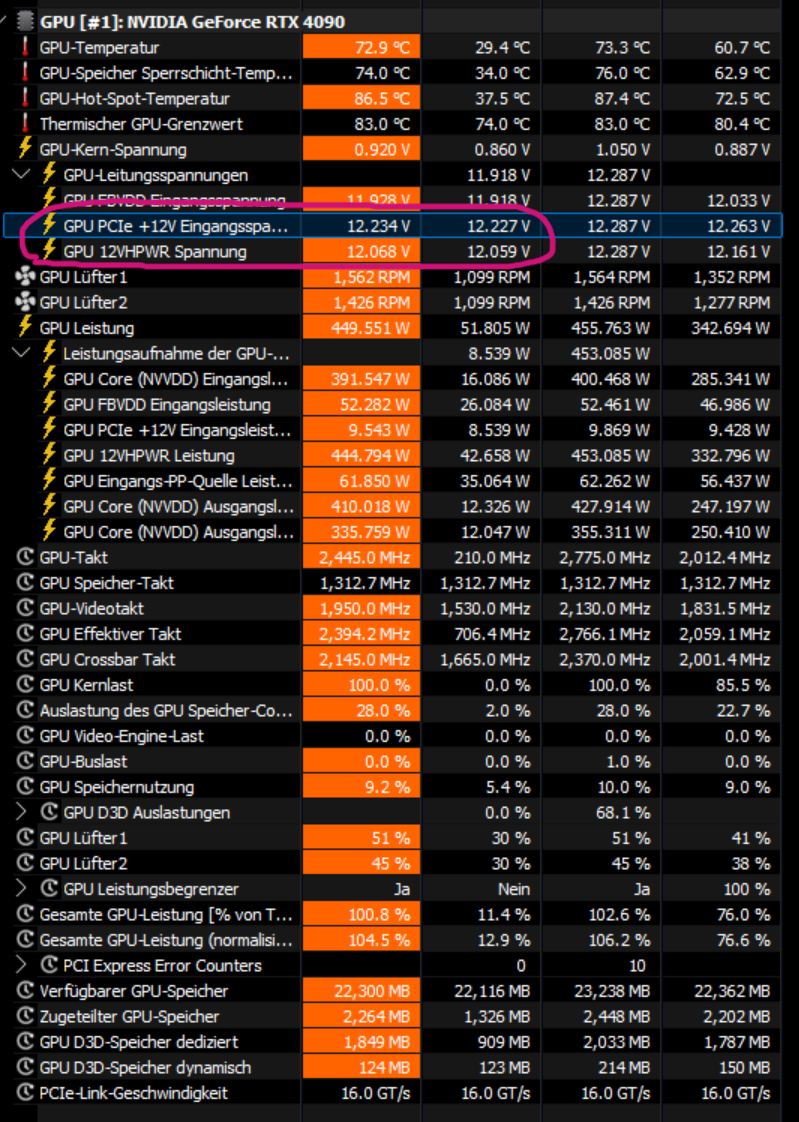Screen dimensions: 799x1122
Task: Click the thermometer icon beside GPU-Temperatur
Action: [x=25, y=47]
